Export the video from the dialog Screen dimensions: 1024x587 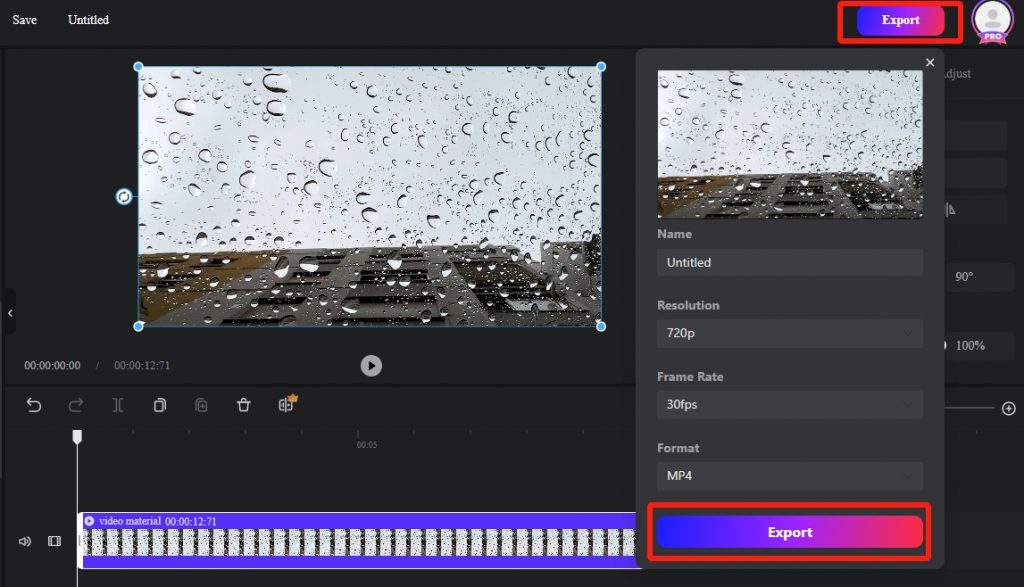(x=789, y=531)
